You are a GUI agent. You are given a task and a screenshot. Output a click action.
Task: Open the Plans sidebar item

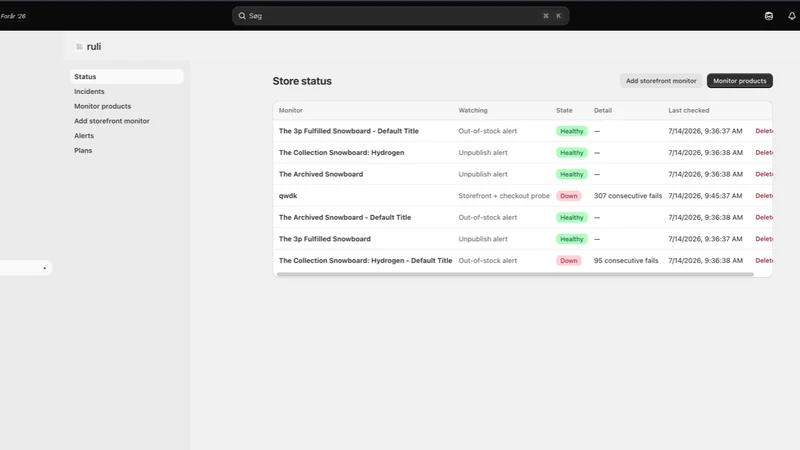coord(83,151)
